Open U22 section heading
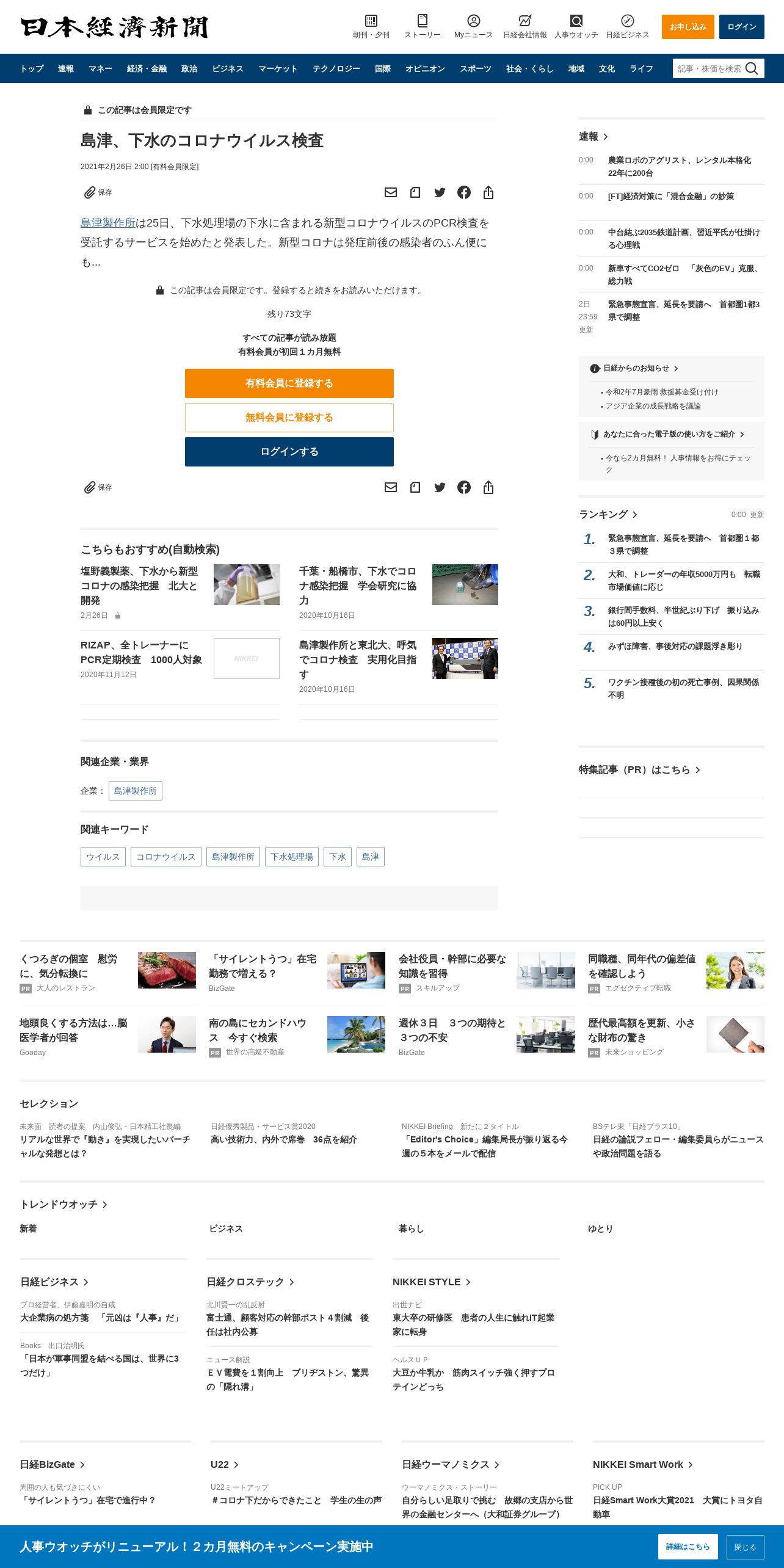This screenshot has width=784, height=1568. point(225,1465)
